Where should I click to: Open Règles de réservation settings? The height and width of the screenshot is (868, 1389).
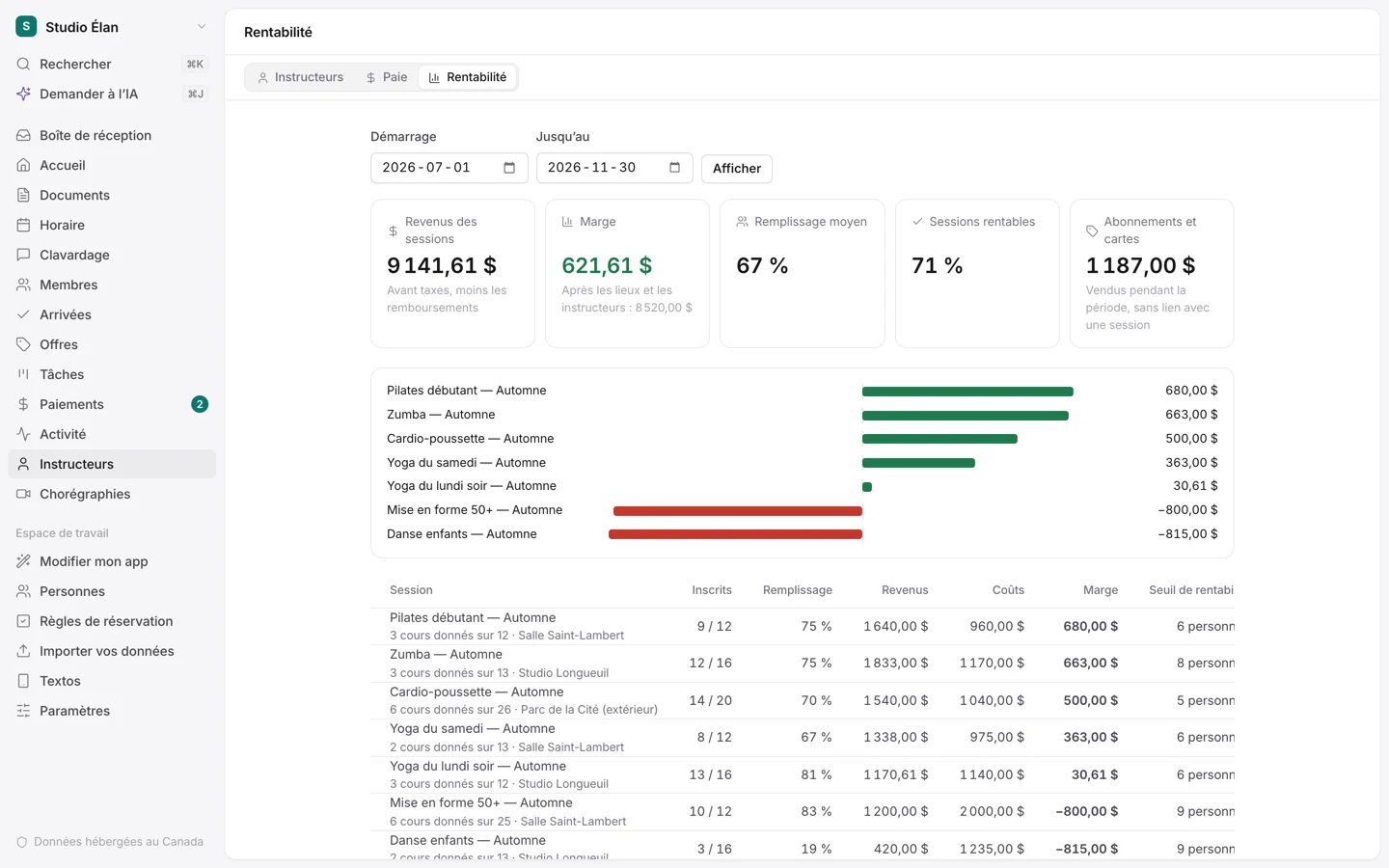(112, 621)
